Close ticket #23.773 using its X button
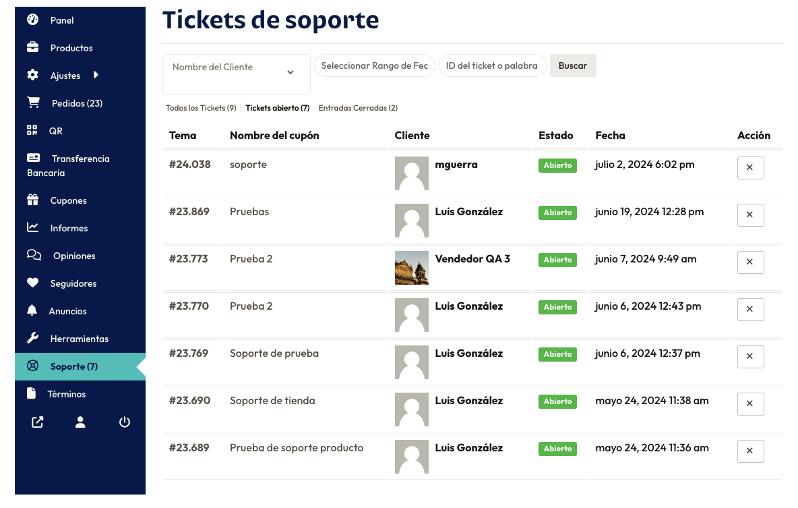The width and height of the screenshot is (798, 508). (750, 262)
